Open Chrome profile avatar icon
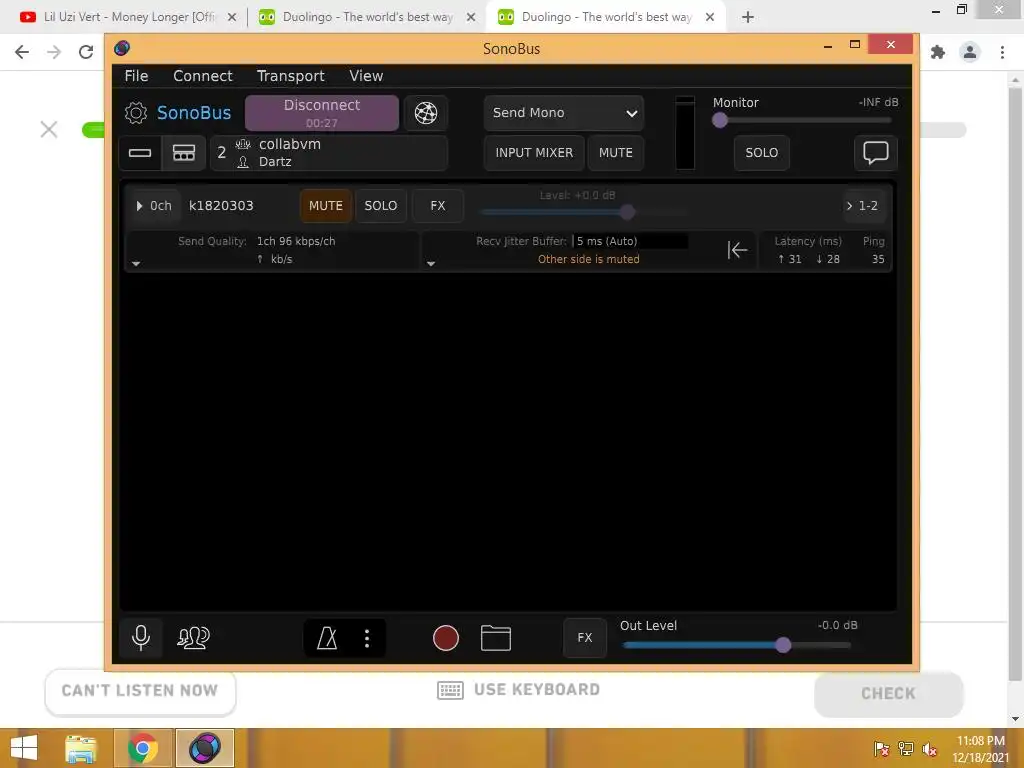The height and width of the screenshot is (768, 1024). tap(970, 52)
